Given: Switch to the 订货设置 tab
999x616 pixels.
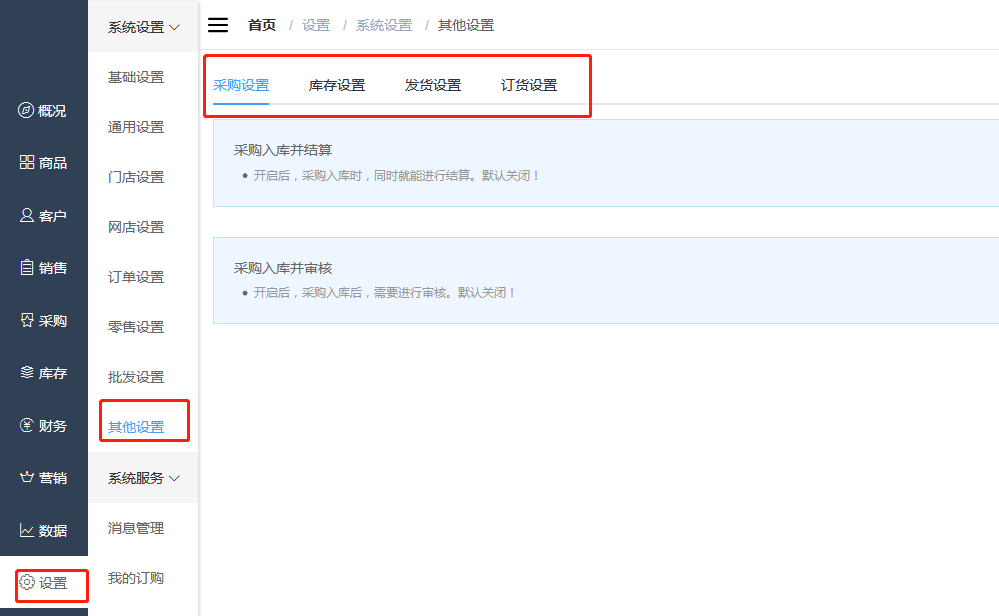Looking at the screenshot, I should (529, 85).
